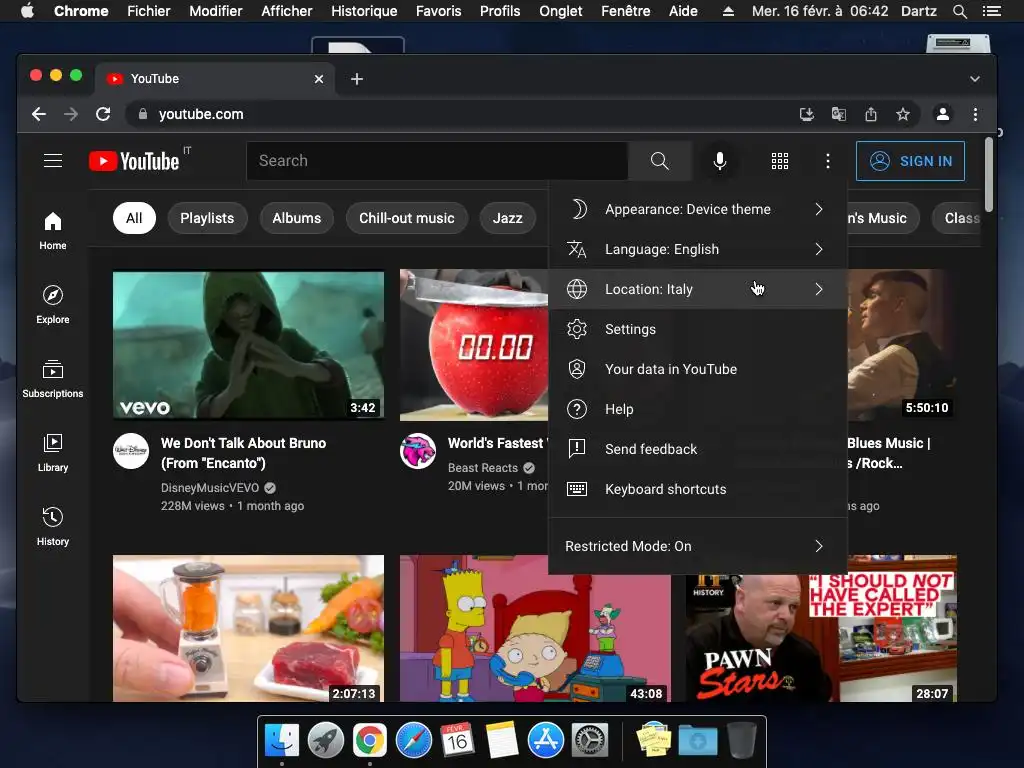Open Chrome profile avatar button
1024x768 pixels.
pyautogui.click(x=942, y=114)
